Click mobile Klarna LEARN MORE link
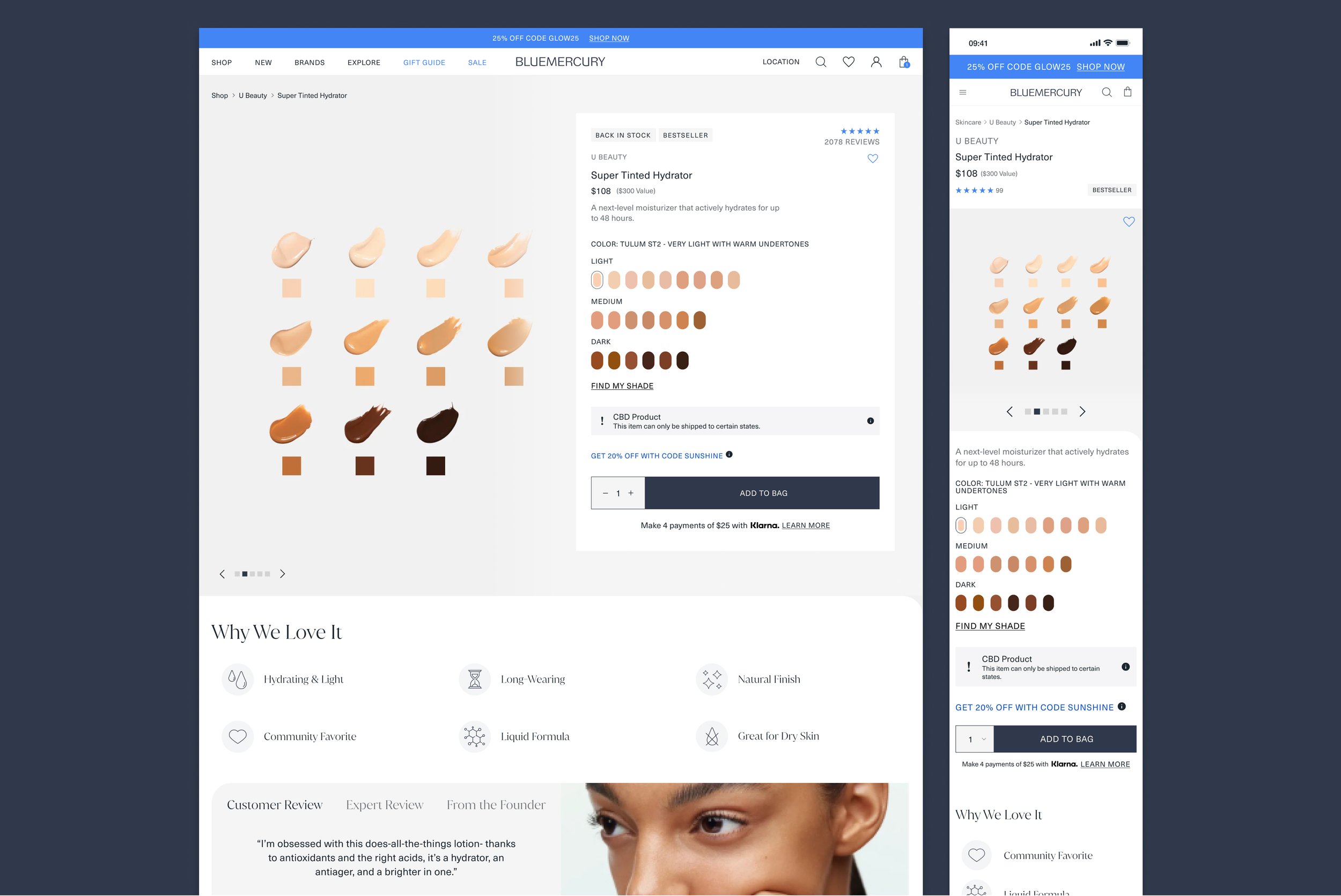1341x896 pixels. tap(1105, 764)
